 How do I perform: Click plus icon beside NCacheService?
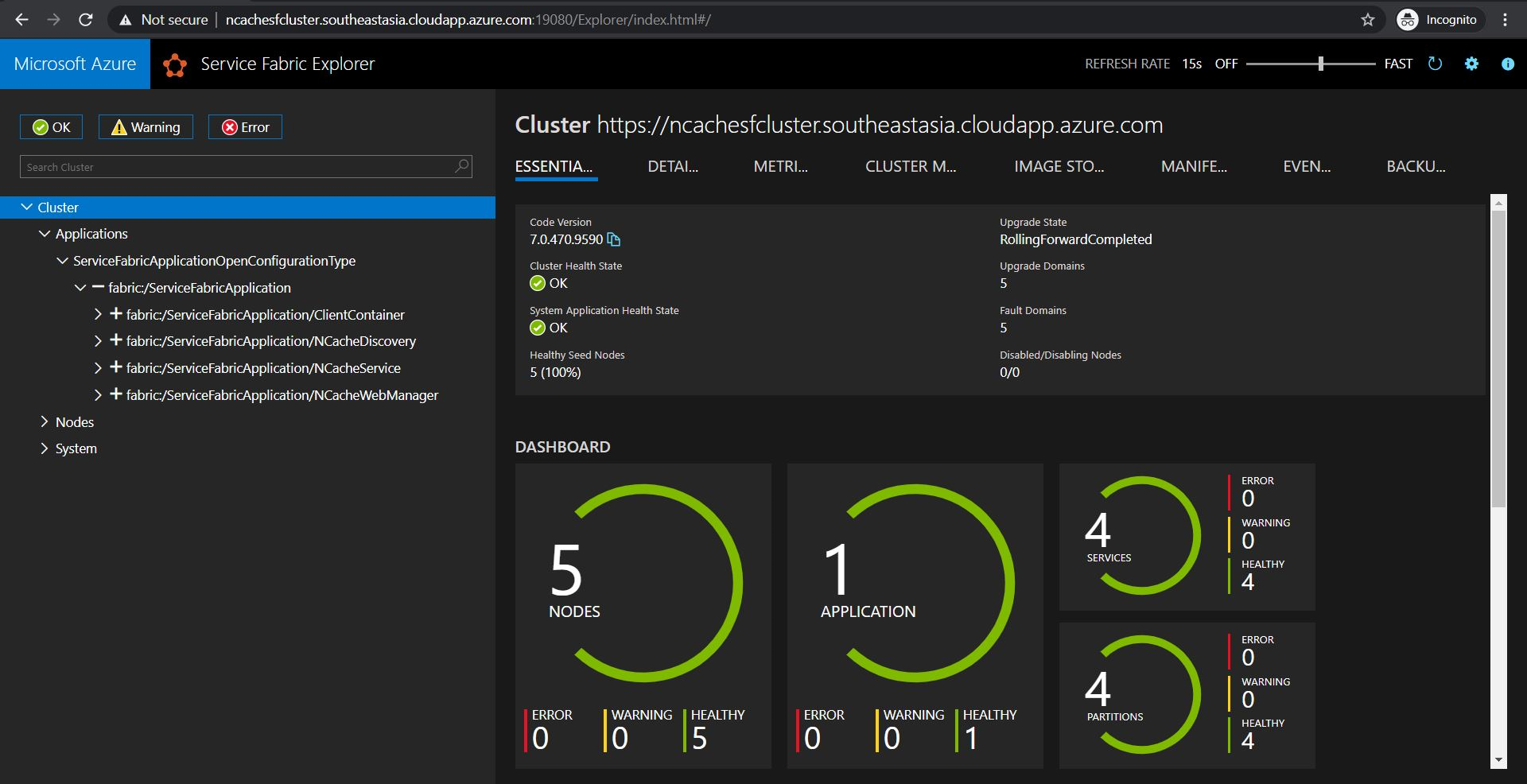116,367
